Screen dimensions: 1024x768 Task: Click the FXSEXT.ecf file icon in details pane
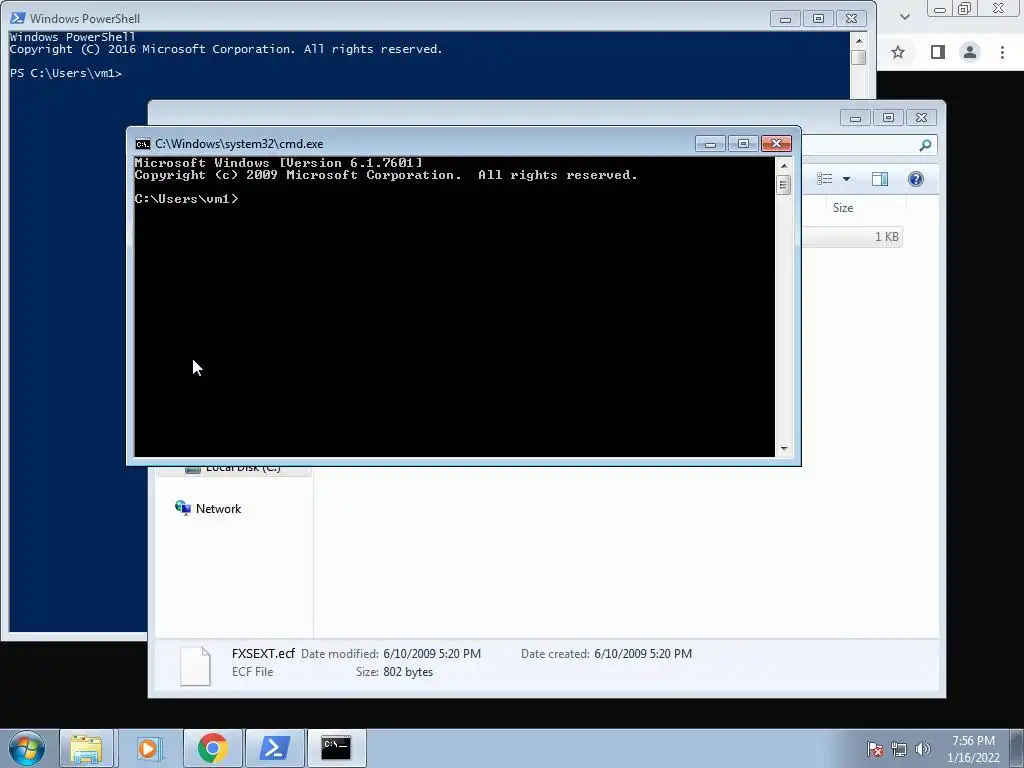pyautogui.click(x=195, y=665)
